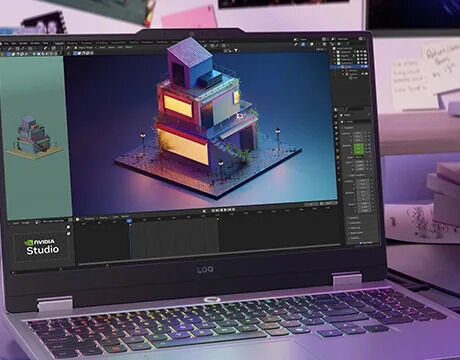Open the Window menu in Blender
The image size is (460, 360).
[35, 43]
